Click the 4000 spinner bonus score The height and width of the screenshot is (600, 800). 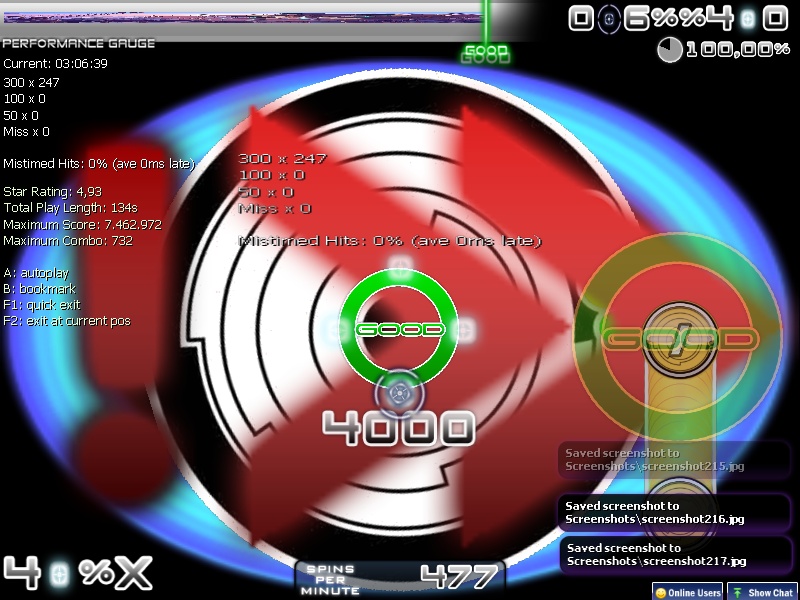pyautogui.click(x=398, y=428)
